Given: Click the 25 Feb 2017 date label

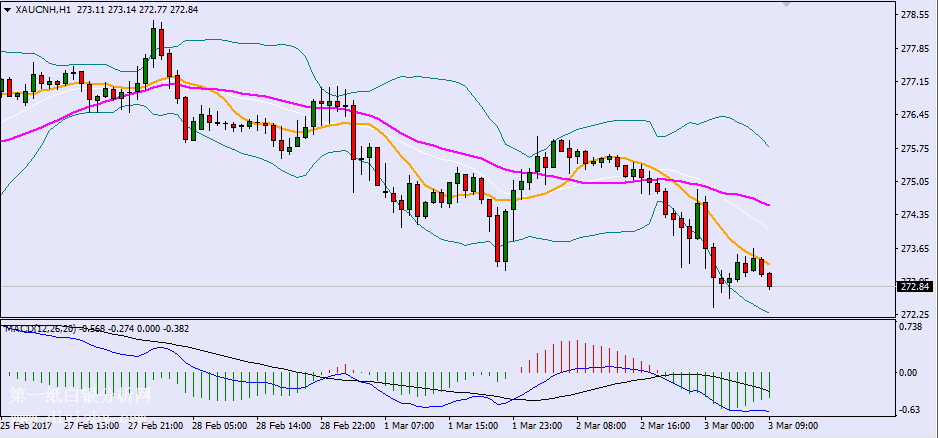Looking at the screenshot, I should (26, 426).
